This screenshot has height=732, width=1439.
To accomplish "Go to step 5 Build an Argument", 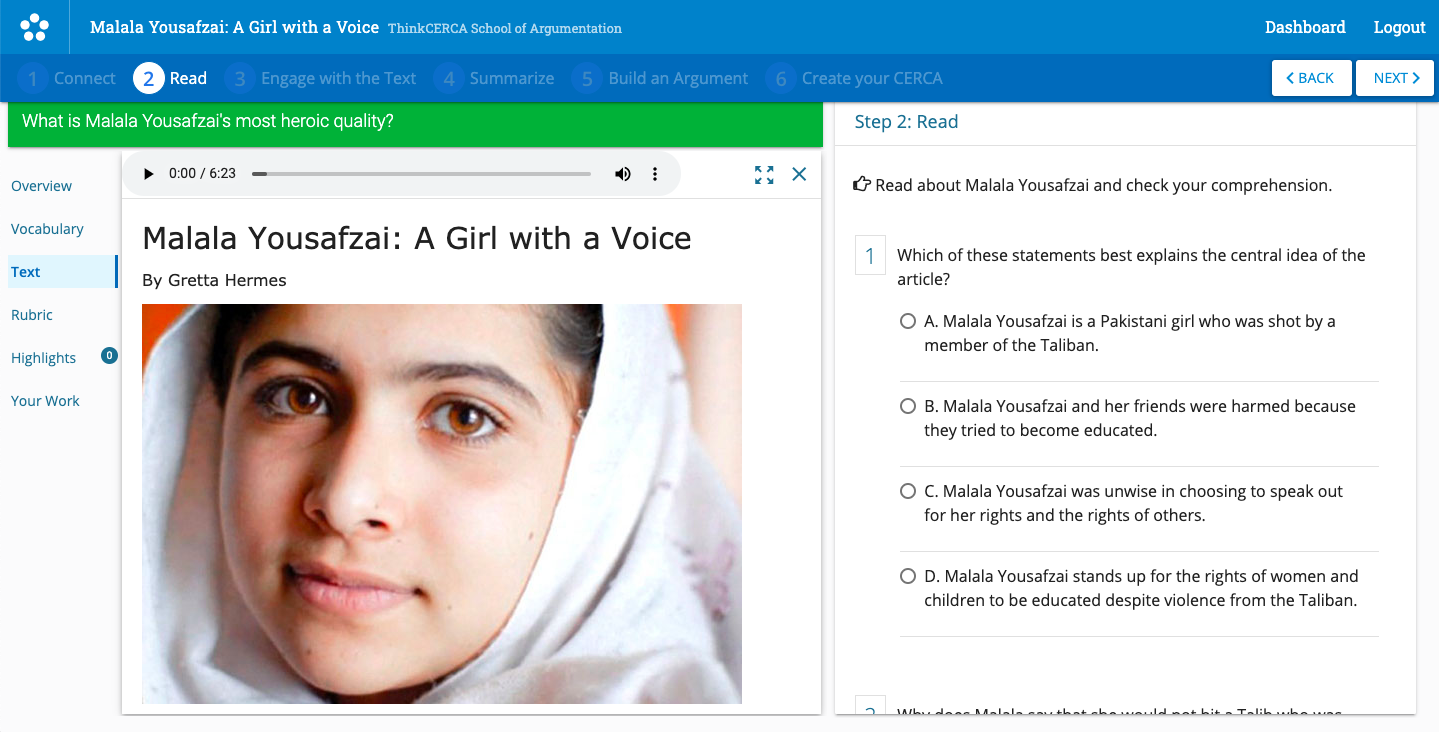I will click(660, 78).
